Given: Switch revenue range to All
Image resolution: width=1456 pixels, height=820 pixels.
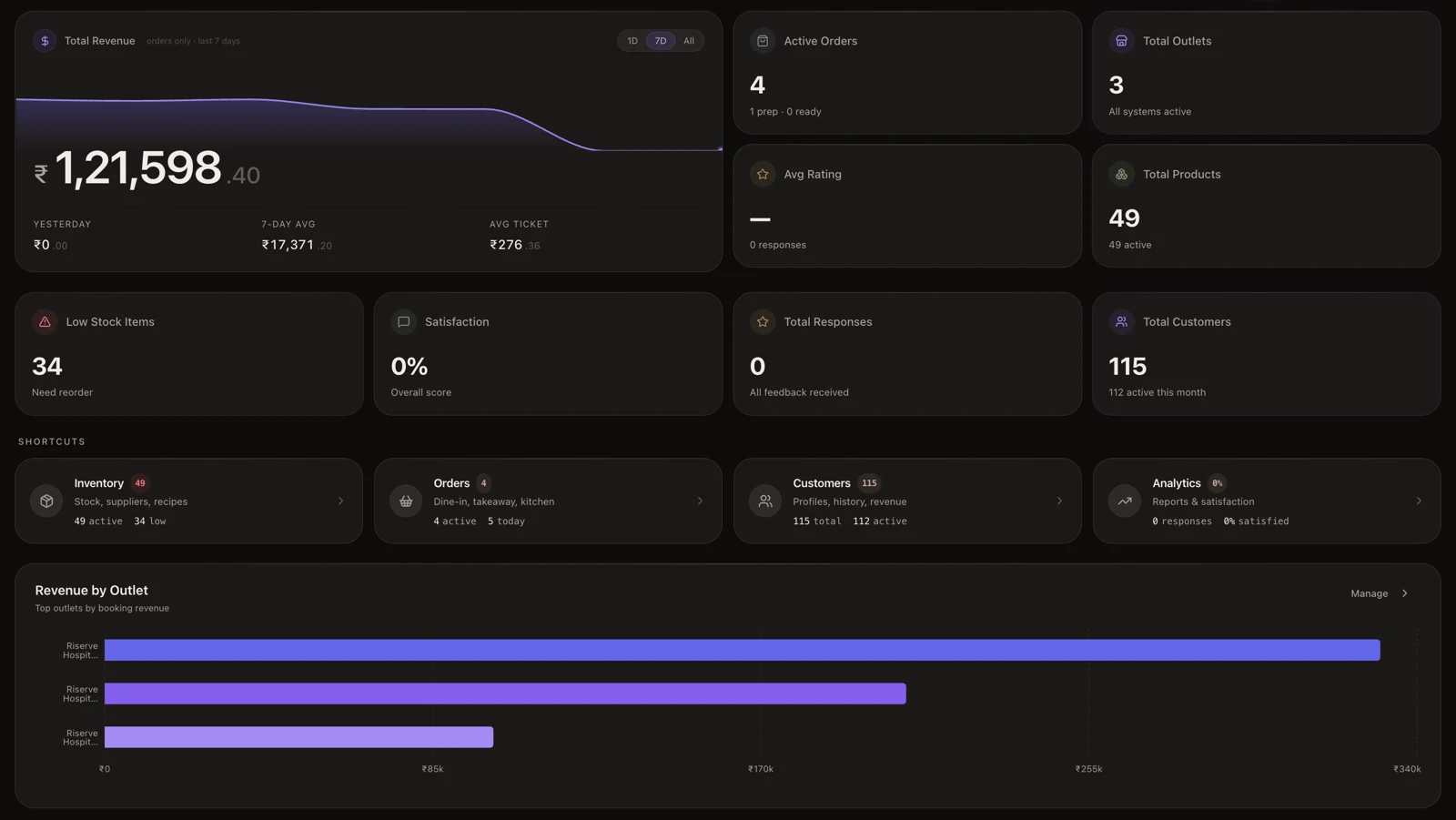Looking at the screenshot, I should coord(689,41).
